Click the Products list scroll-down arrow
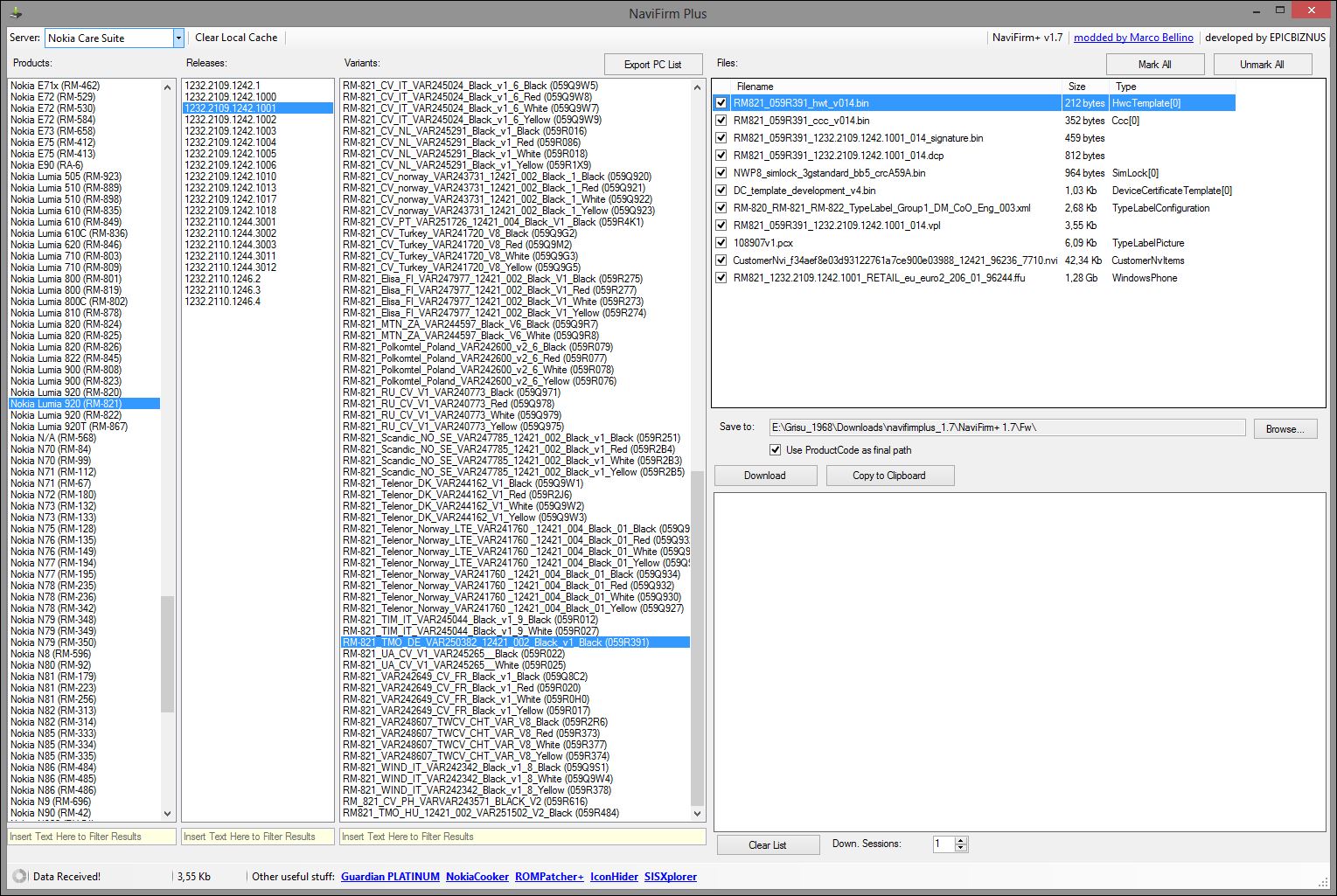The height and width of the screenshot is (896, 1337). (x=167, y=814)
